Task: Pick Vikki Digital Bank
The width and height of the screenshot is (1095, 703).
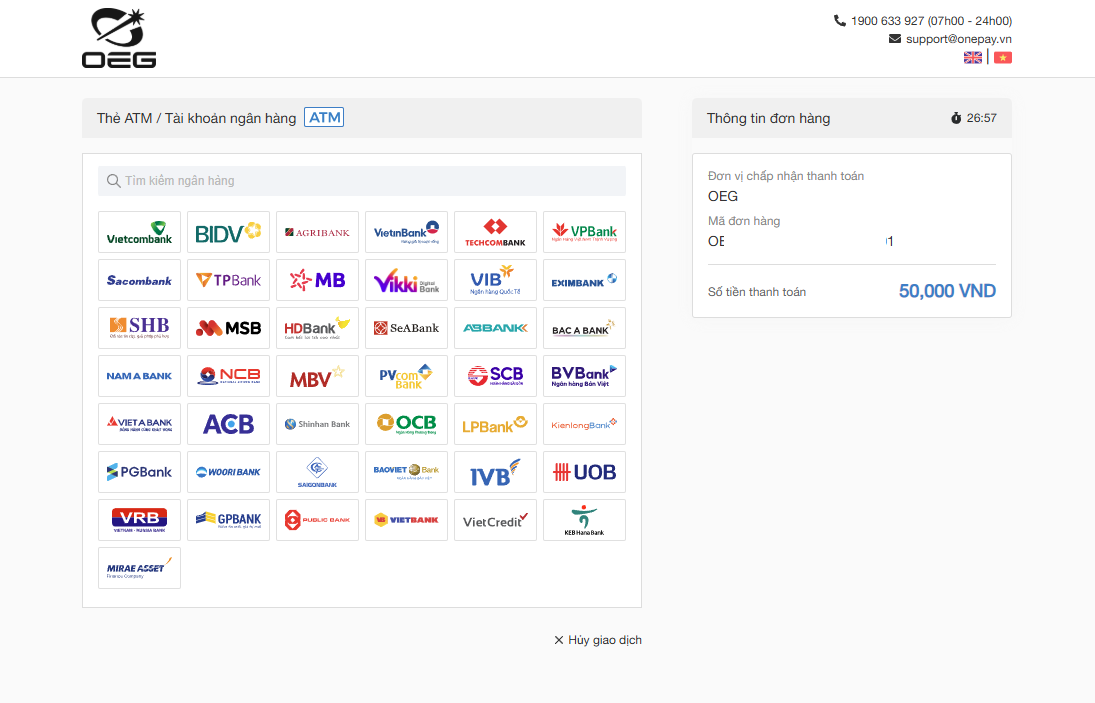Action: coord(406,280)
